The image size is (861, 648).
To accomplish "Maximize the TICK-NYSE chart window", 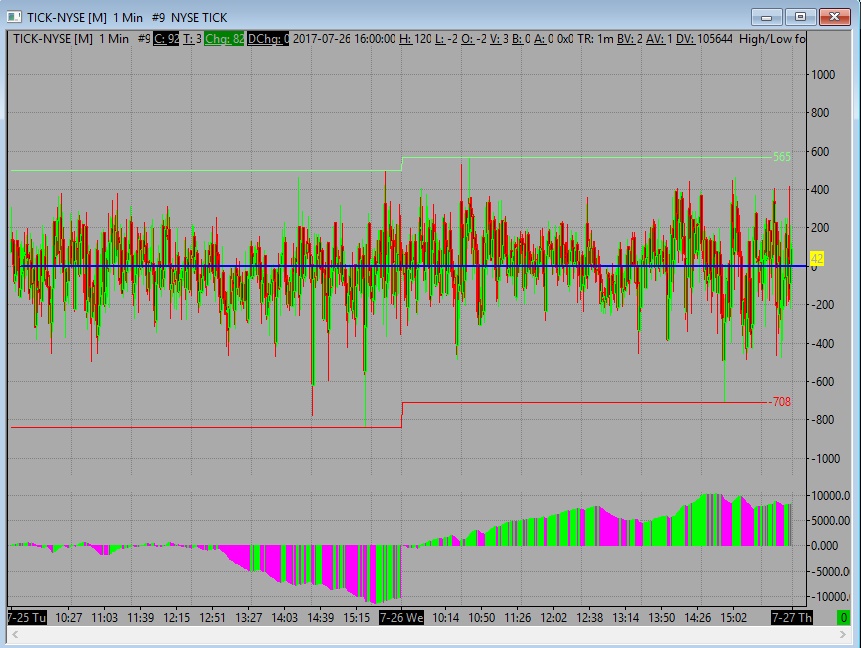I will click(x=800, y=17).
